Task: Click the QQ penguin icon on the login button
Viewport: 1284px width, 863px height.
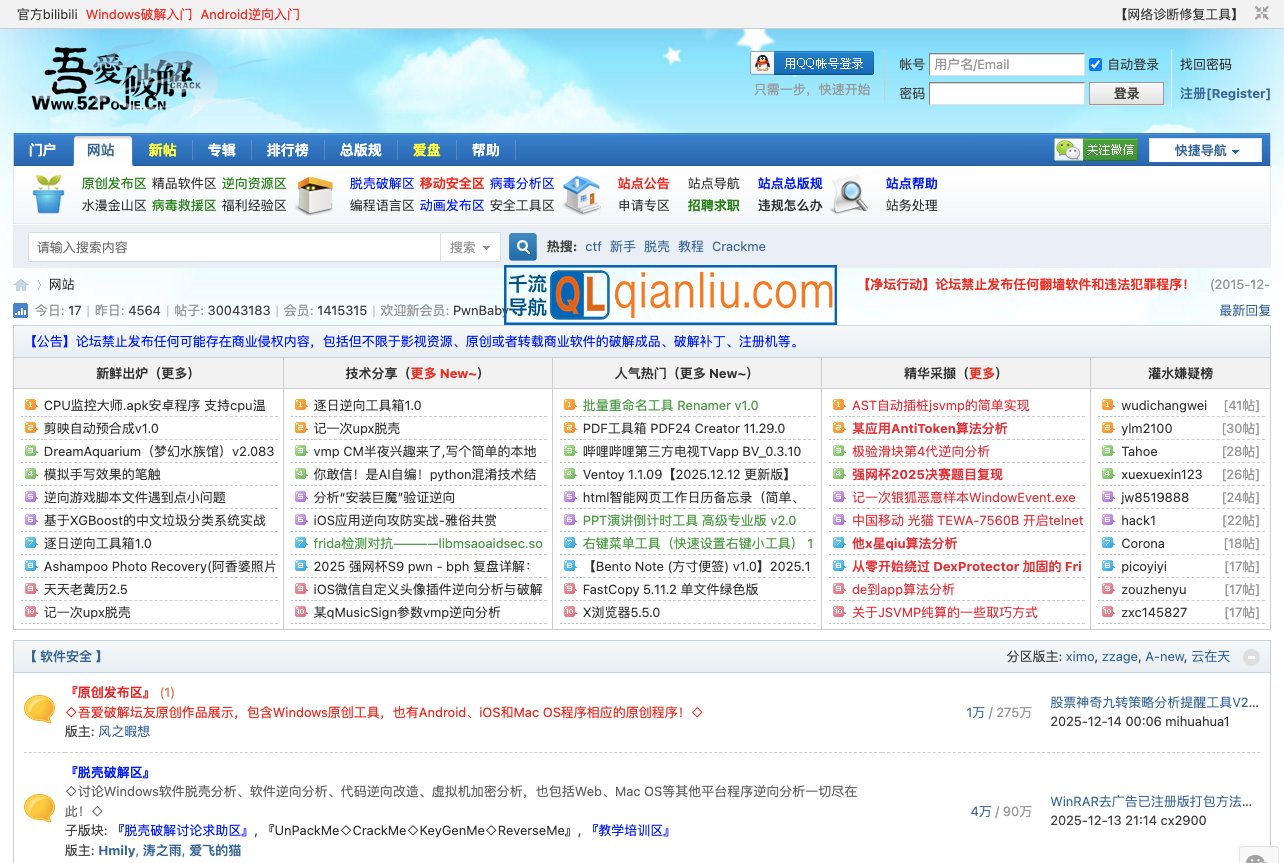Action: [763, 62]
